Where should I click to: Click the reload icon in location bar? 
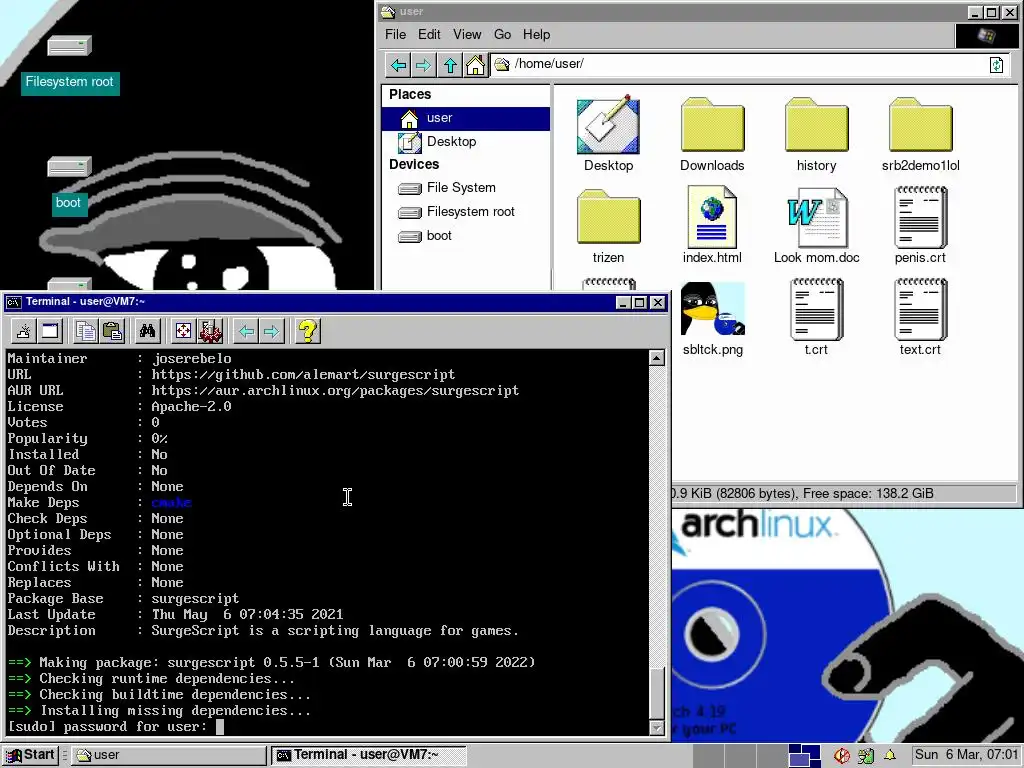tap(996, 65)
